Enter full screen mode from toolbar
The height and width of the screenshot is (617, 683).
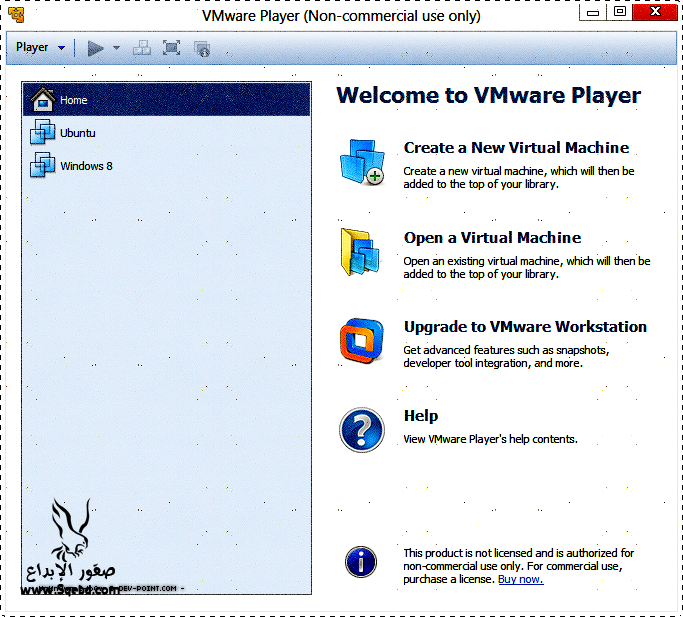coord(172,48)
